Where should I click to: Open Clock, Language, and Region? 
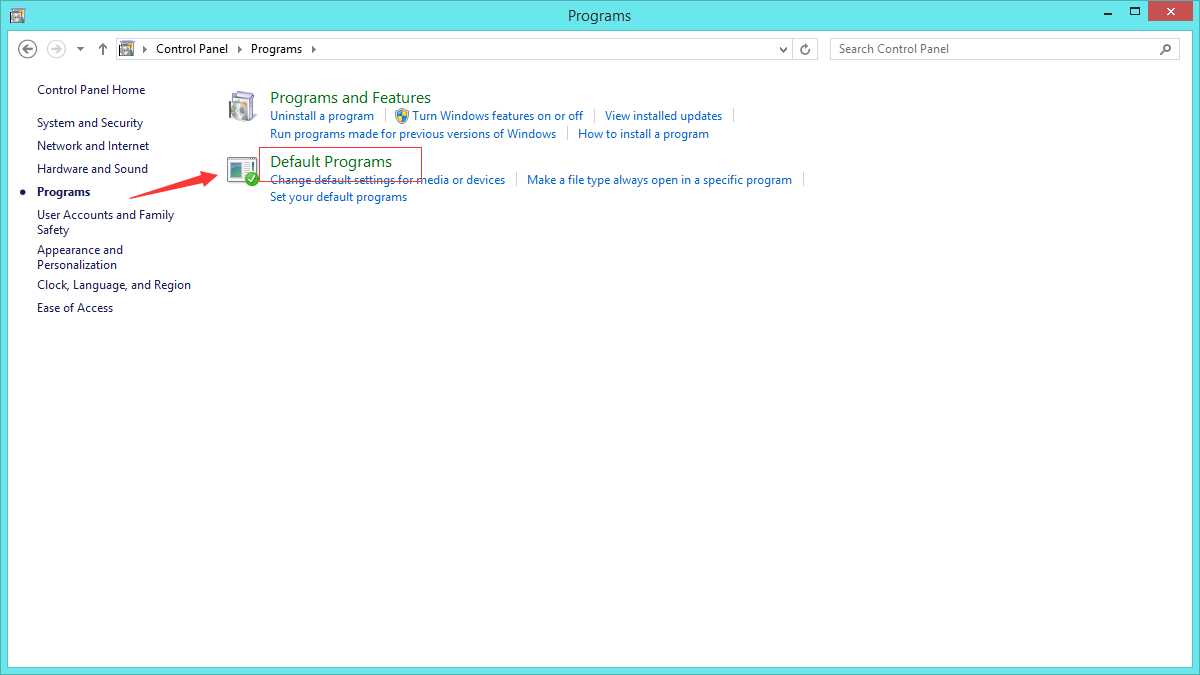[x=114, y=285]
